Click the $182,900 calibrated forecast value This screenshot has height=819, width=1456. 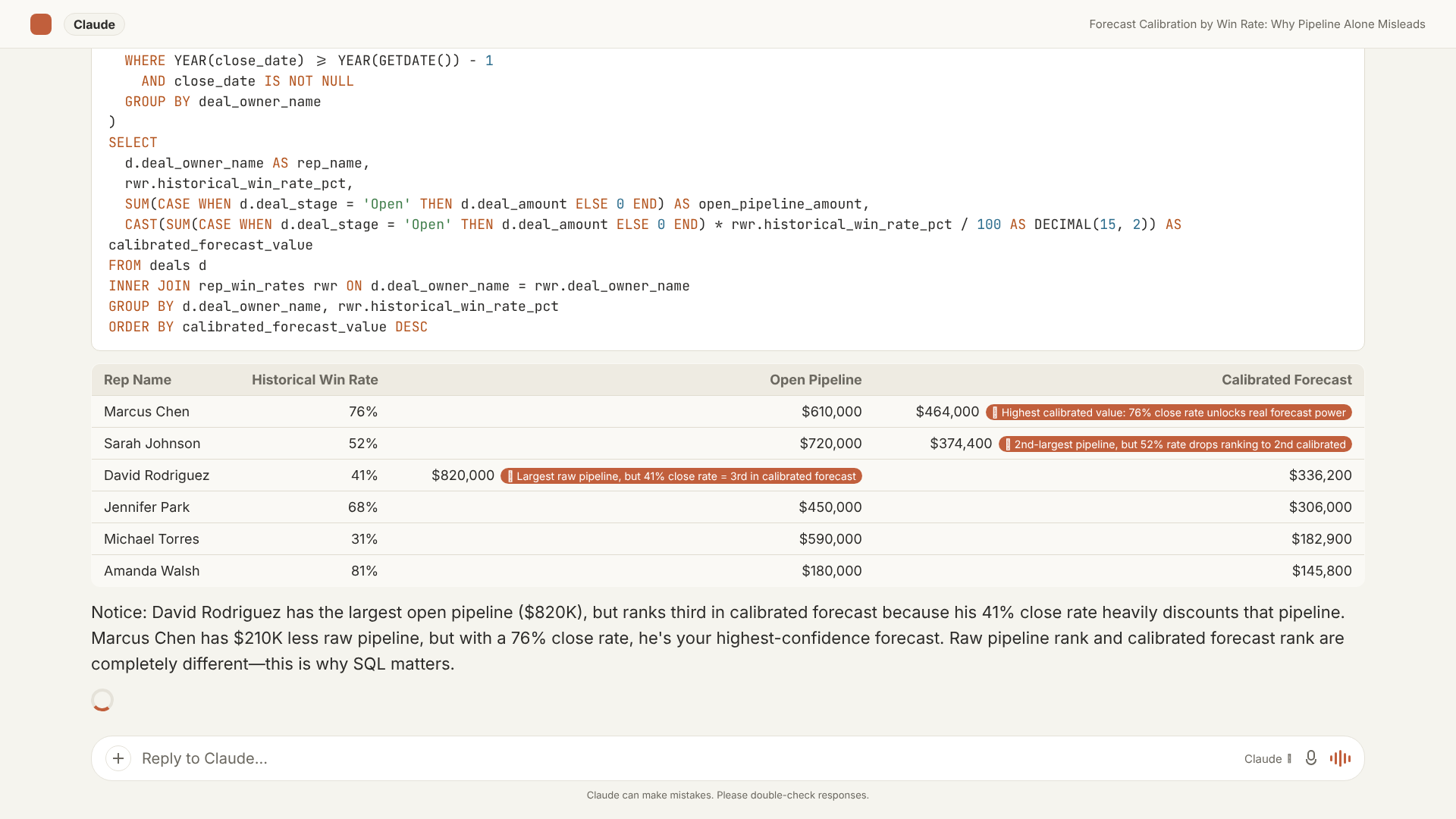pyautogui.click(x=1322, y=539)
